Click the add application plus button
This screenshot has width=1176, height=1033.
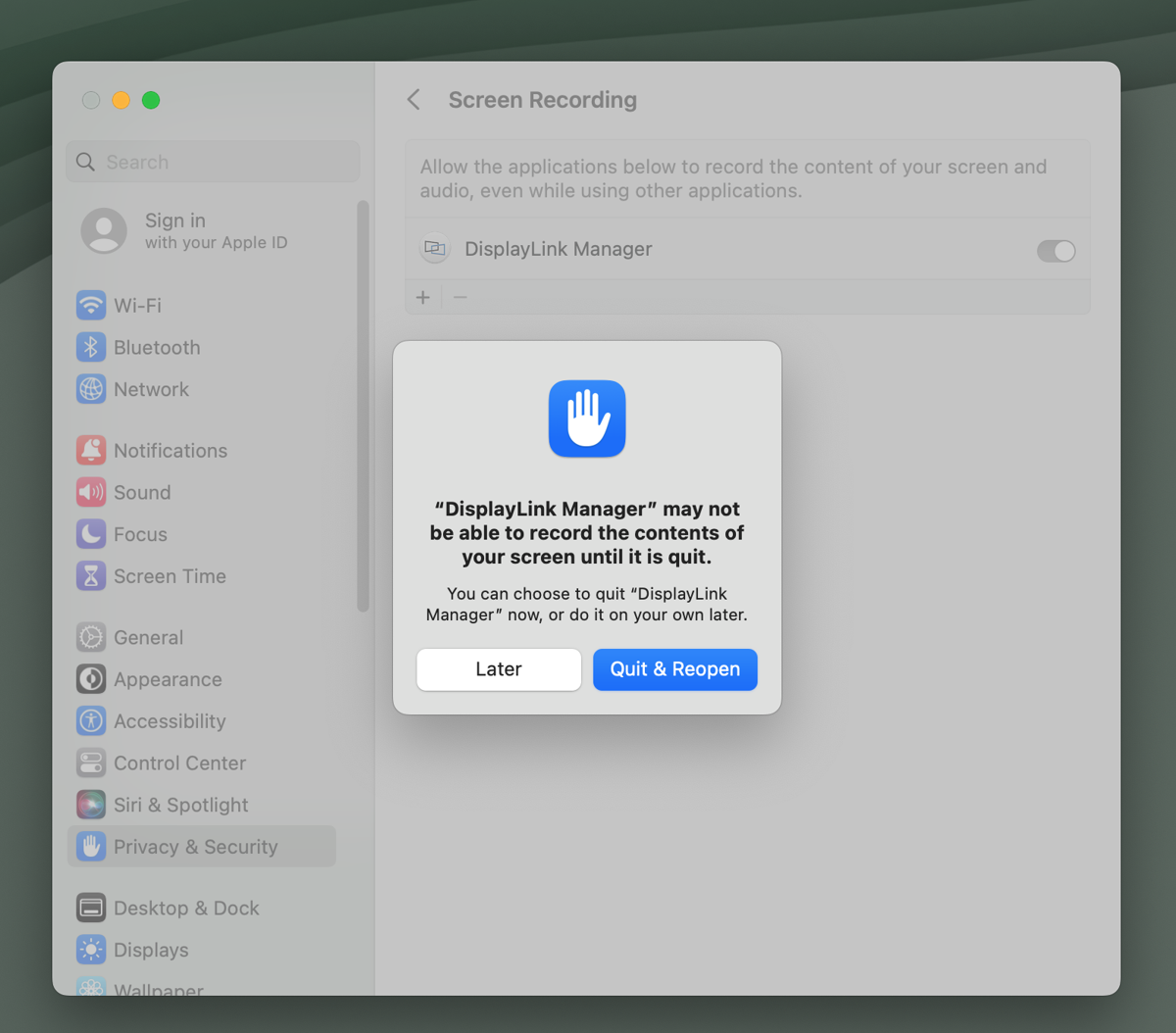pyautogui.click(x=422, y=297)
